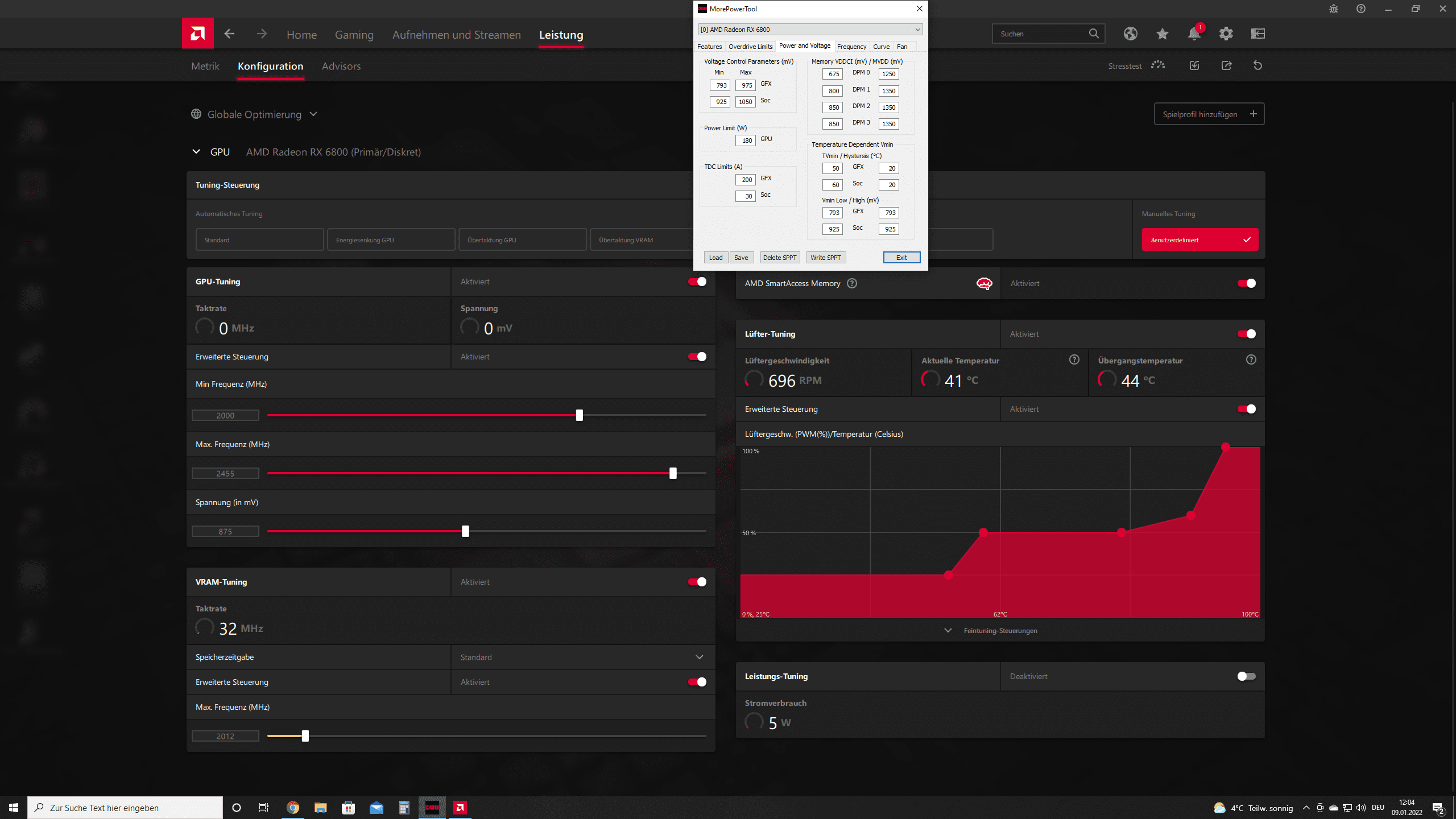Go back with the left arrow icon
The width and height of the screenshot is (1456, 819).
point(229,34)
